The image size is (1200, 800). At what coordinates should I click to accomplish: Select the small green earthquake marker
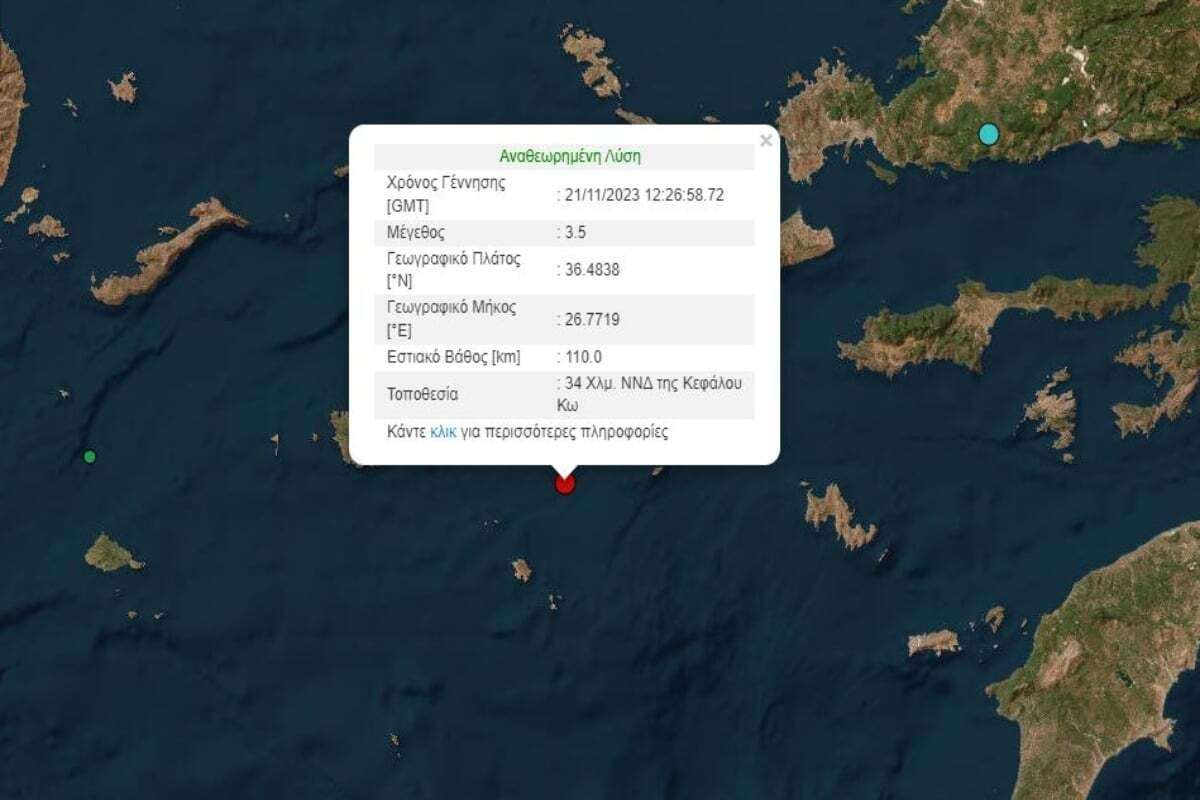(x=90, y=457)
